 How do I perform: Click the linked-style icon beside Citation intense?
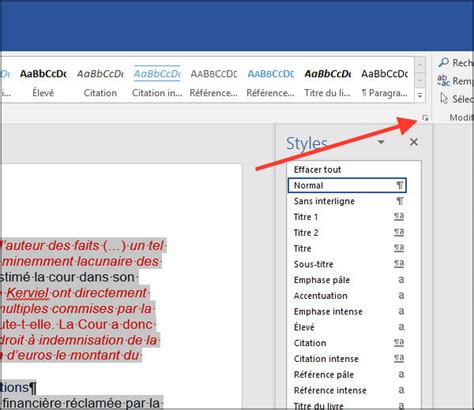pos(399,359)
